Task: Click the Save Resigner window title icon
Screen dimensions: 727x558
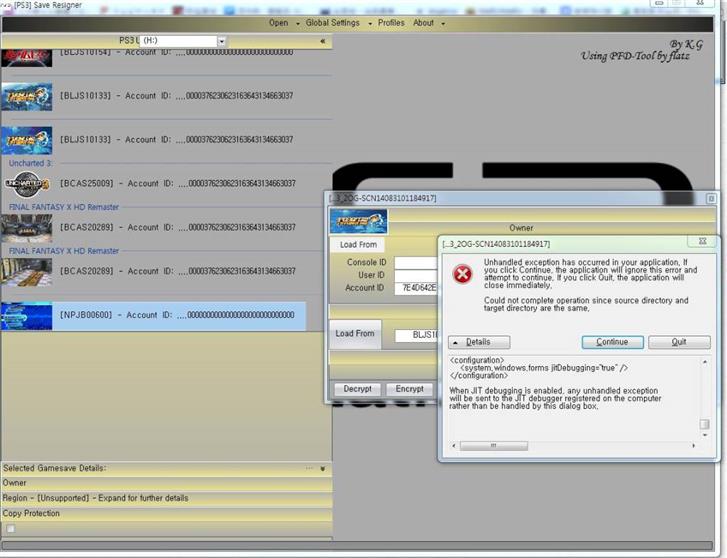Action: pos(6,5)
